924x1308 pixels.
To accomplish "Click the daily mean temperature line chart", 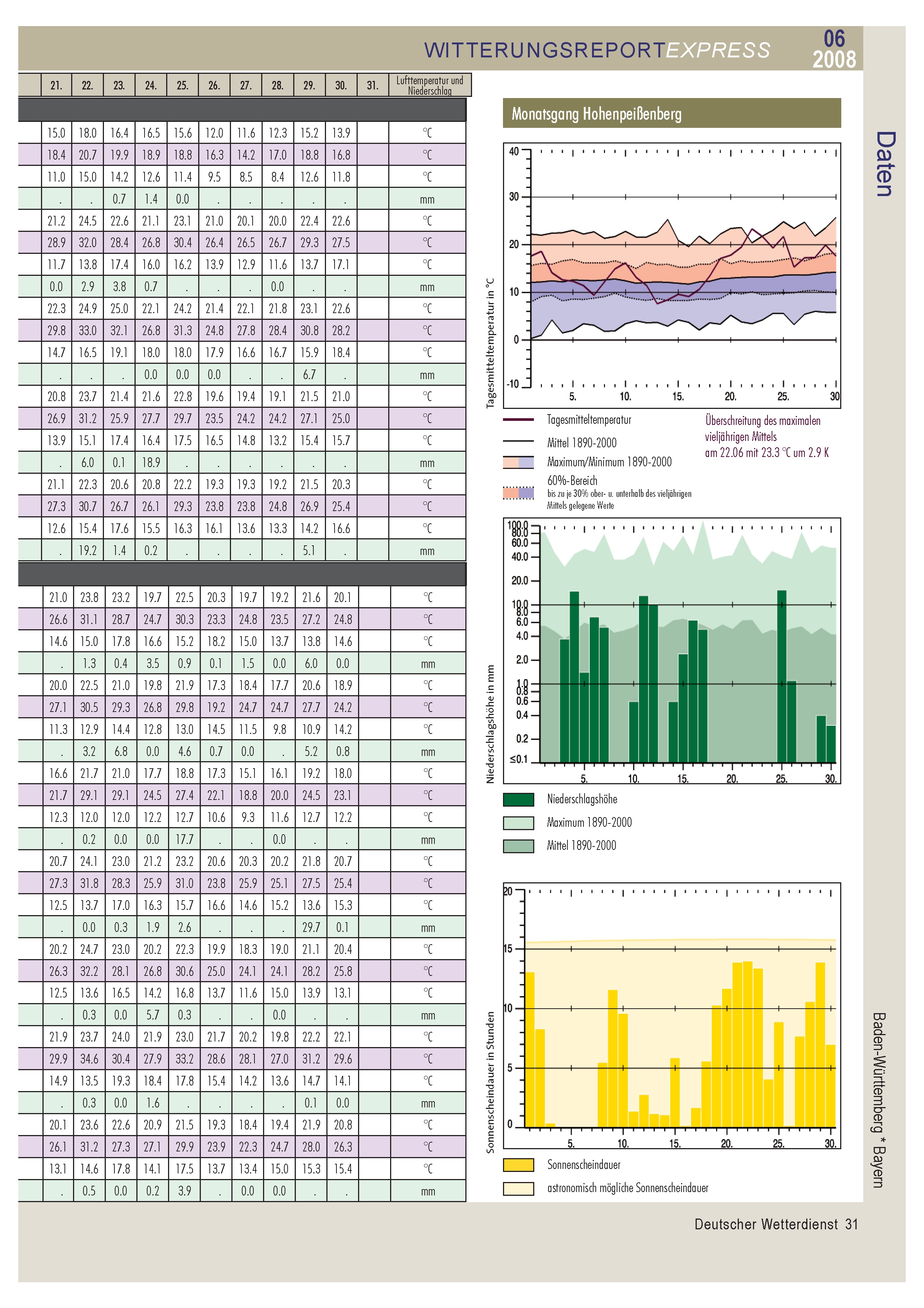I will [672, 276].
